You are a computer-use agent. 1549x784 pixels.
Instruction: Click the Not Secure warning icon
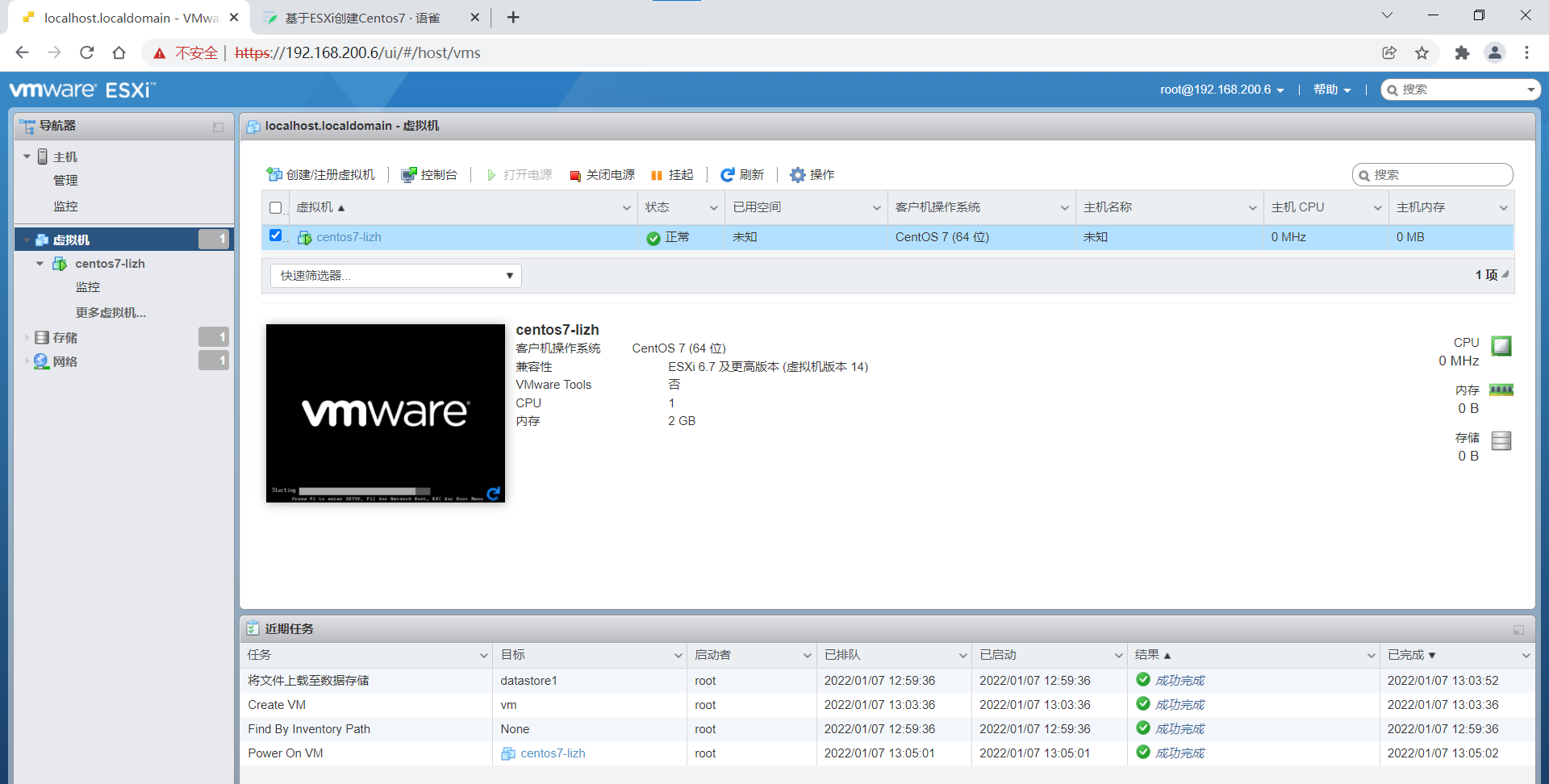160,53
